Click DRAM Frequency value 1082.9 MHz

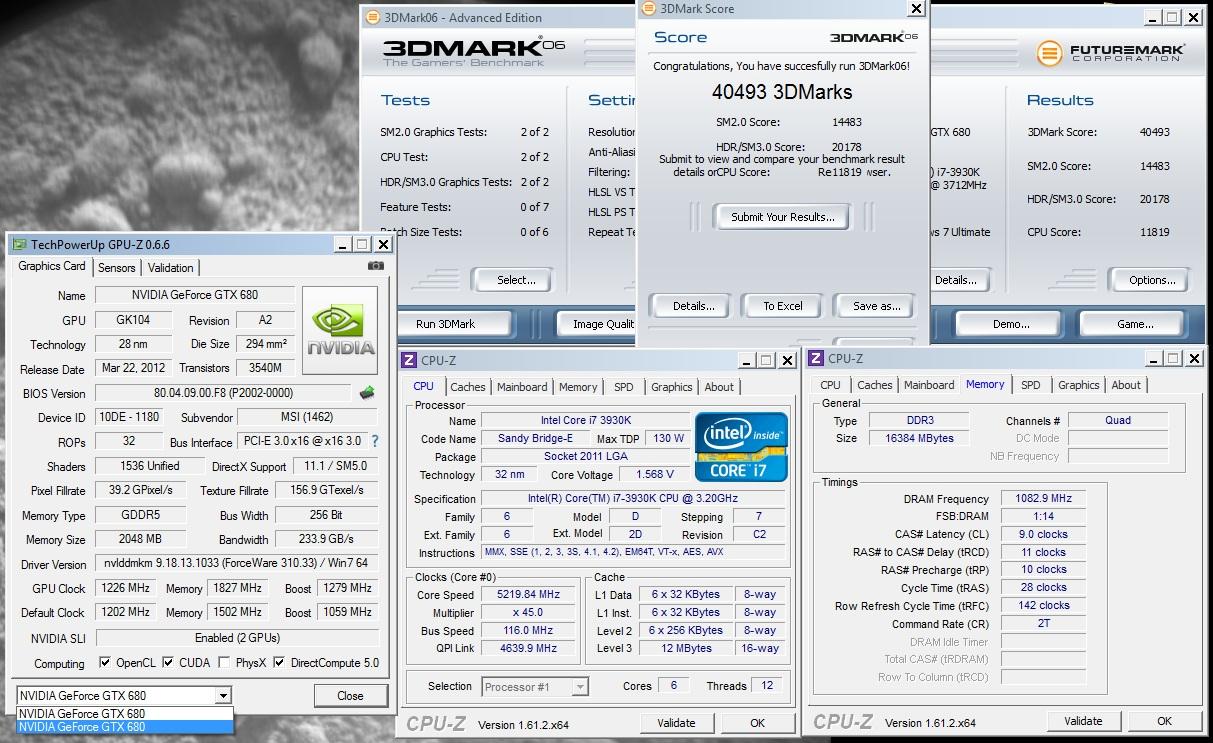point(1043,498)
